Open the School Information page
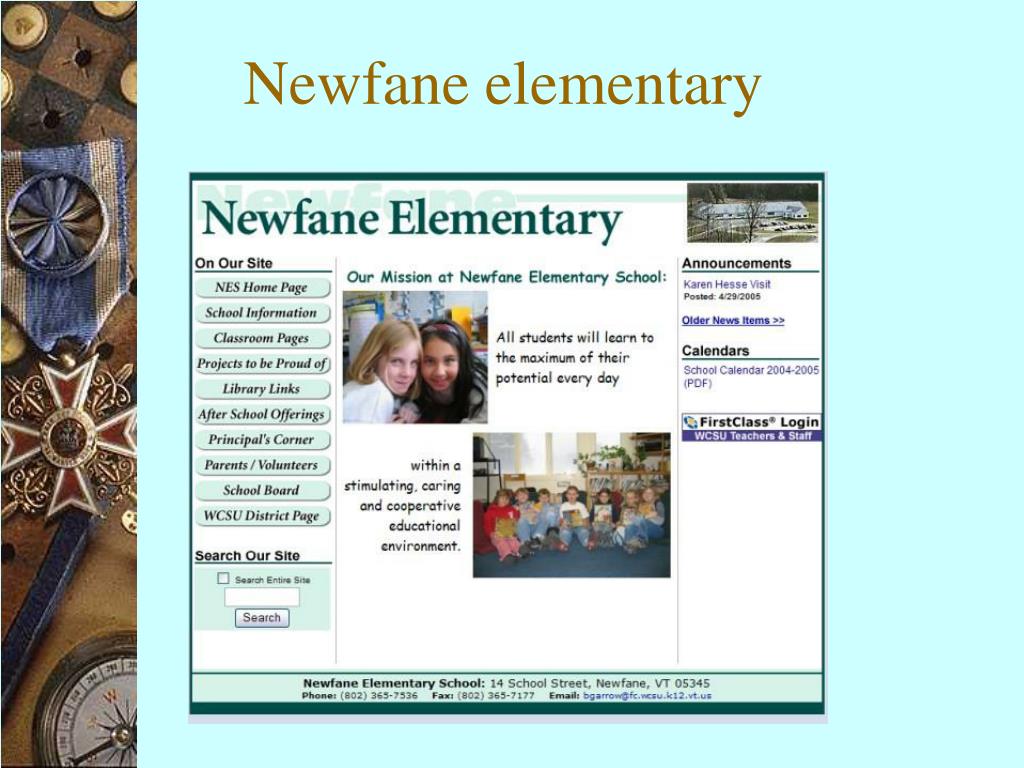The height and width of the screenshot is (768, 1024). tap(262, 312)
